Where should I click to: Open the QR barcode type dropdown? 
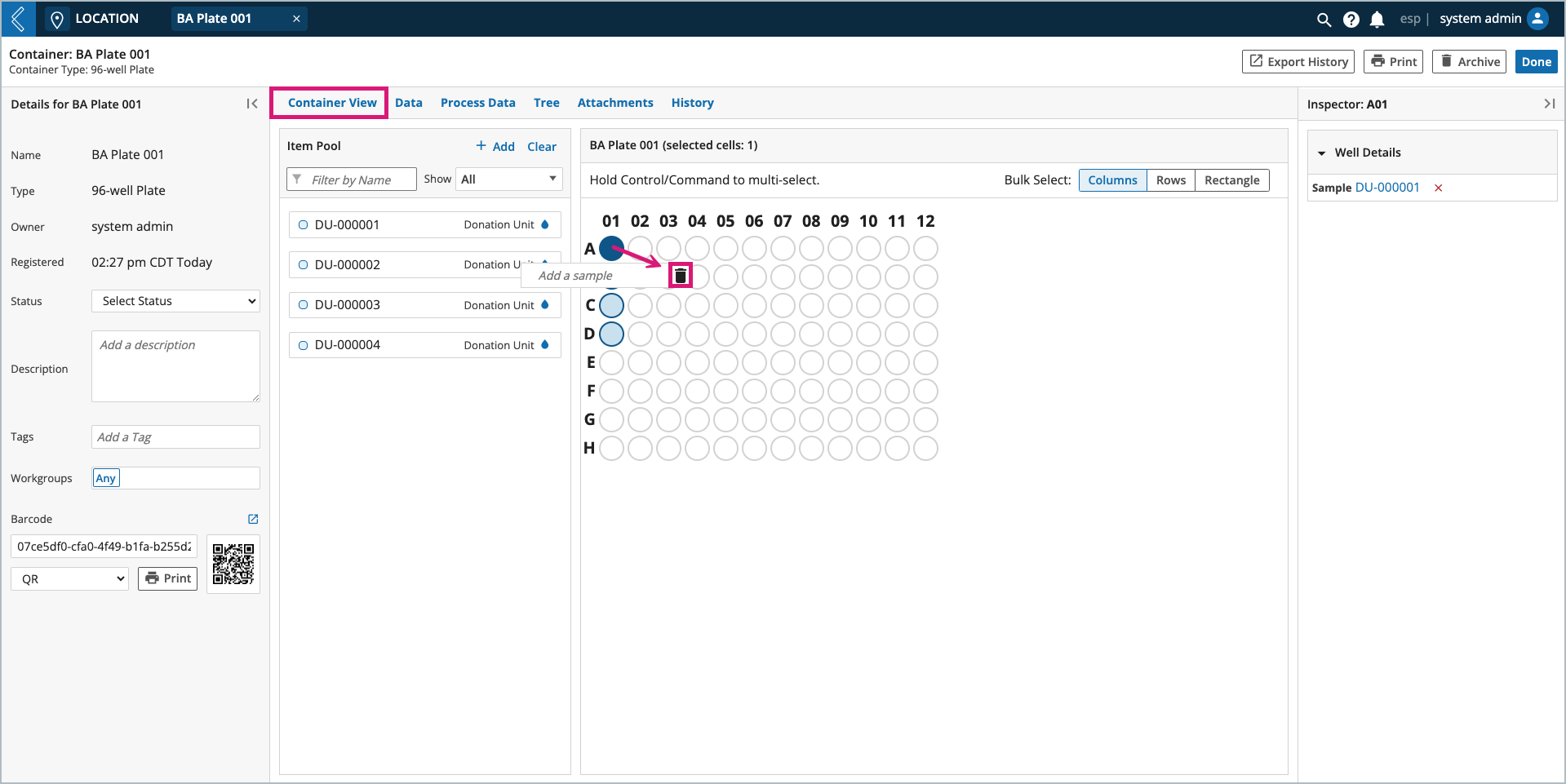70,579
